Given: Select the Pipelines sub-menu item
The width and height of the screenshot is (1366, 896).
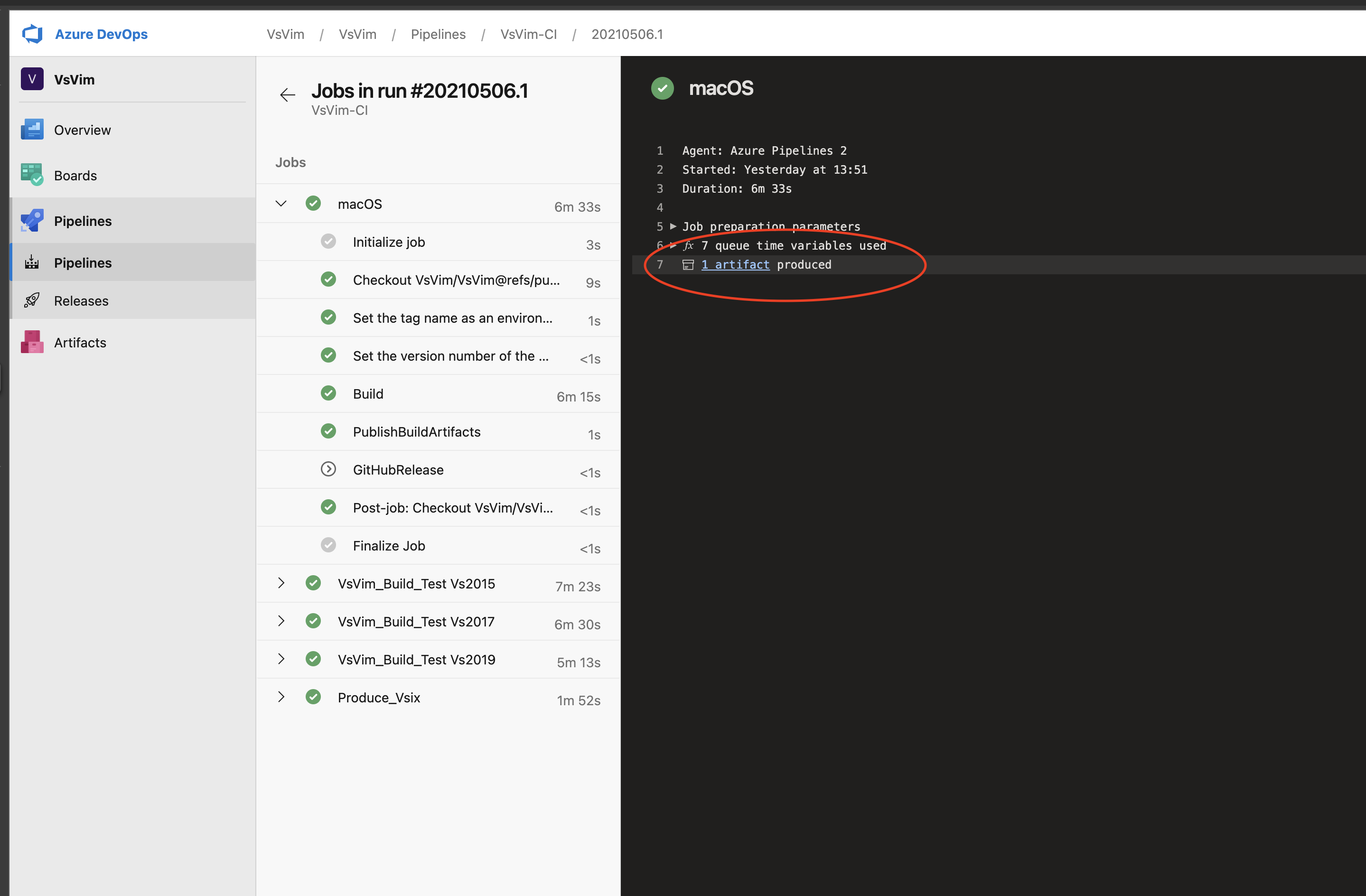Looking at the screenshot, I should click(x=83, y=262).
